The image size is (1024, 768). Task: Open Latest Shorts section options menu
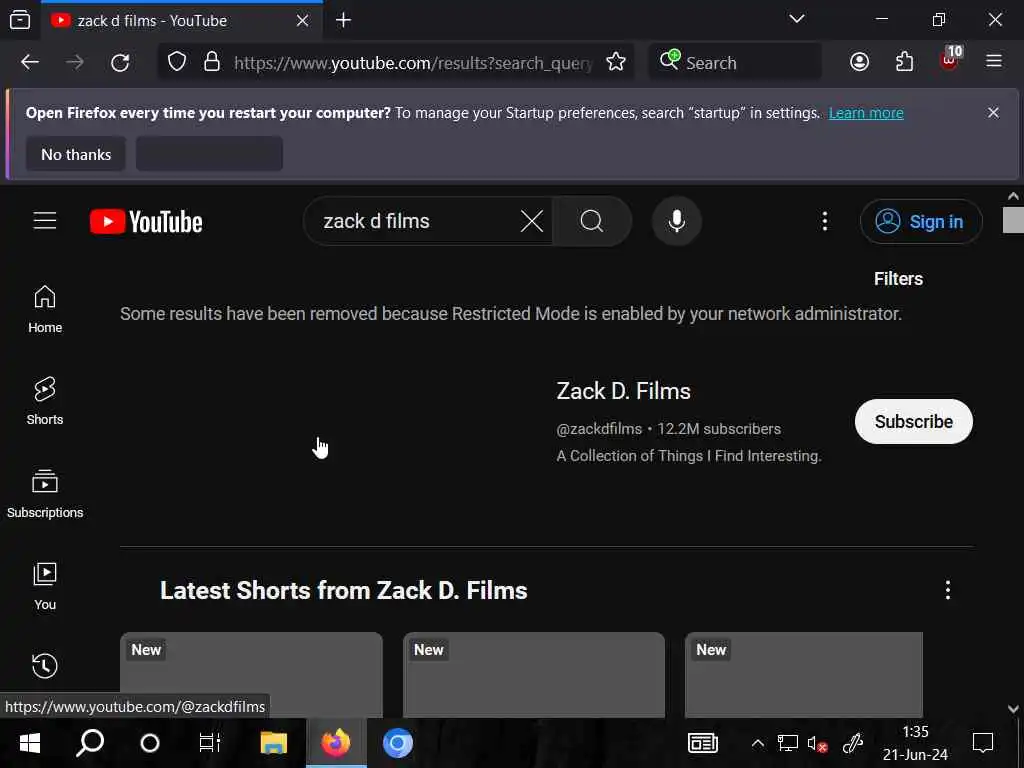[x=948, y=590]
